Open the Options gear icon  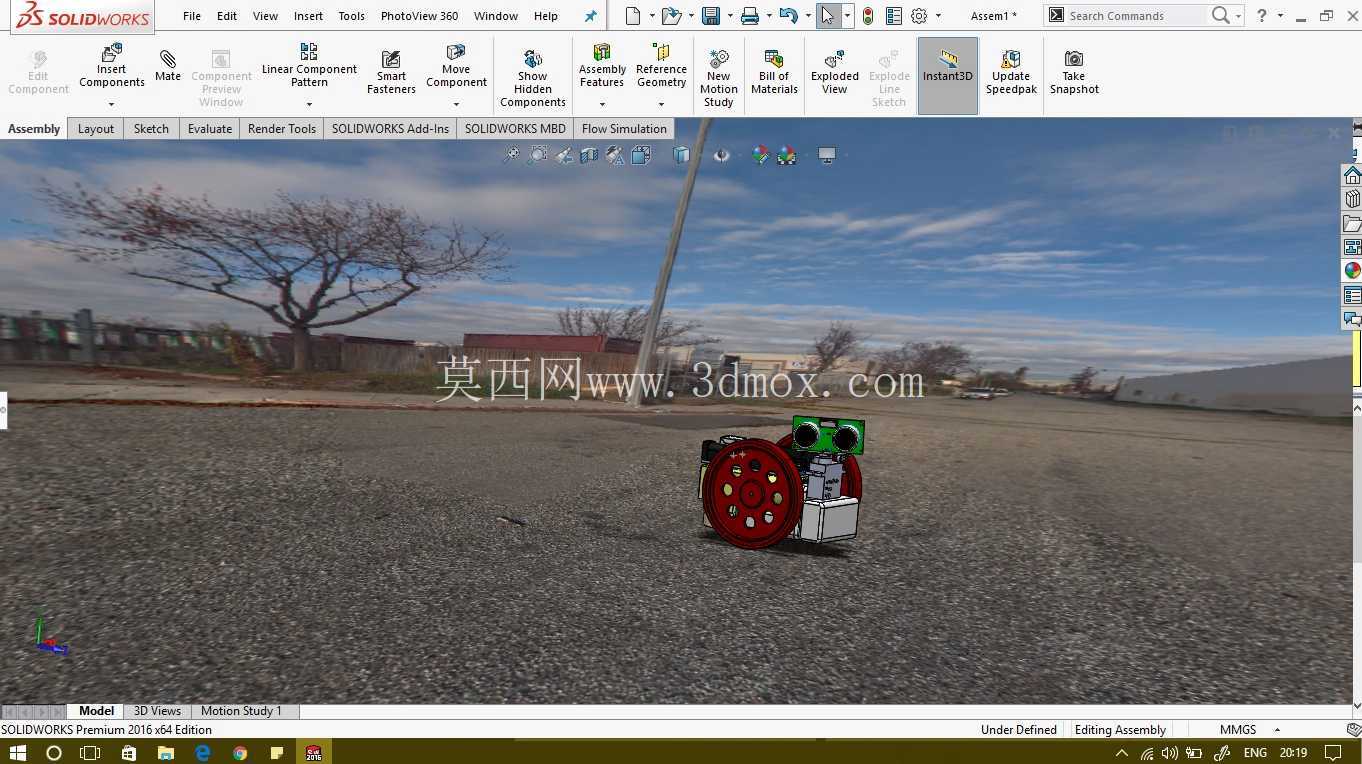coord(919,16)
